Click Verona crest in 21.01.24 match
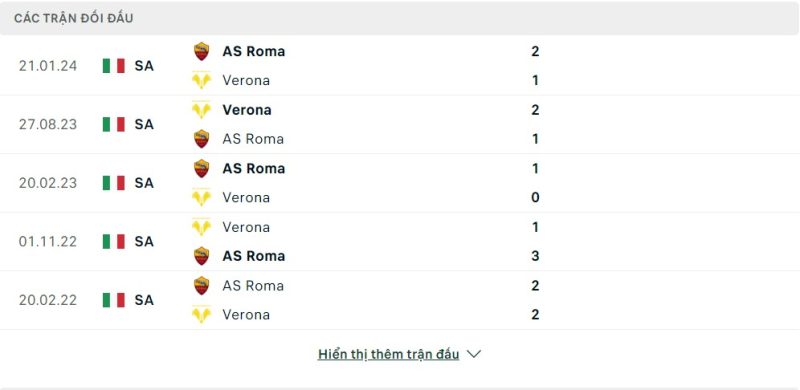800x390 pixels. [202, 80]
